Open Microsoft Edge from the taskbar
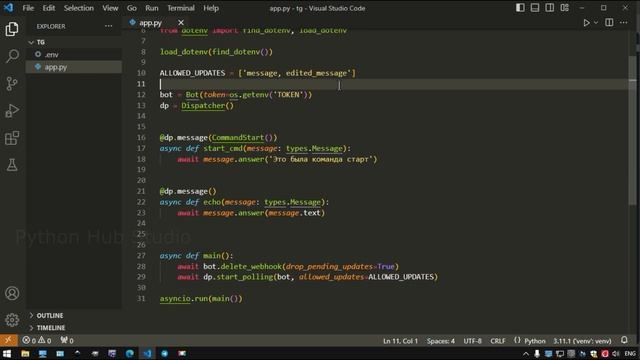 130,353
